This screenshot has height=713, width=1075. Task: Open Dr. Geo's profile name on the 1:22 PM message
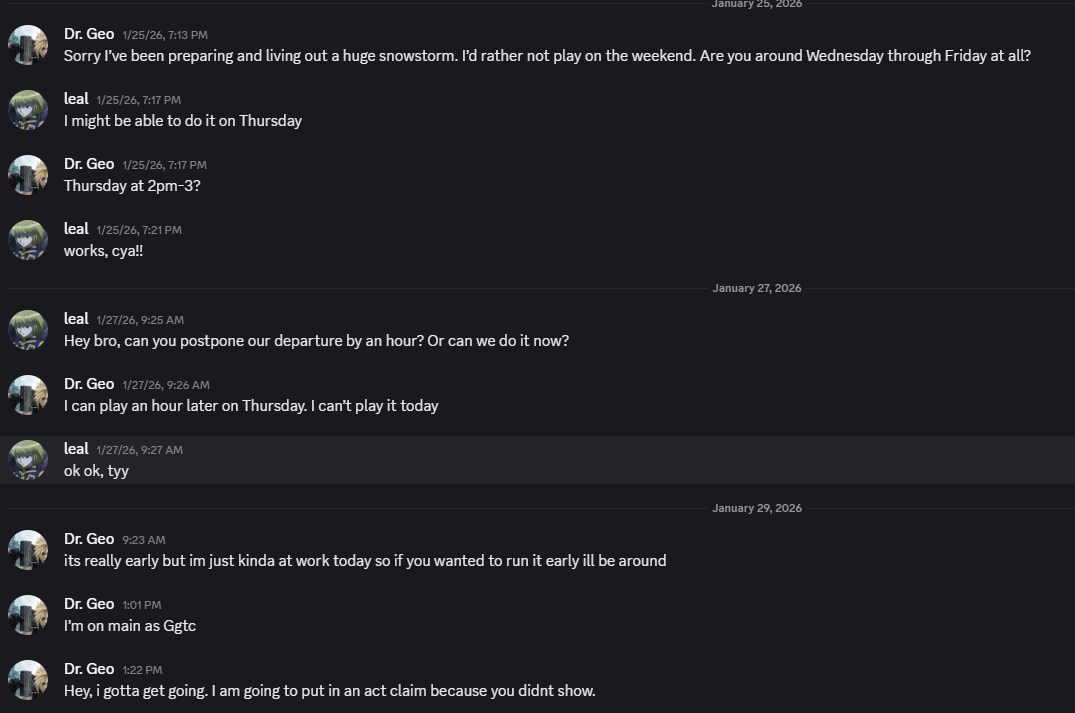pyautogui.click(x=89, y=669)
